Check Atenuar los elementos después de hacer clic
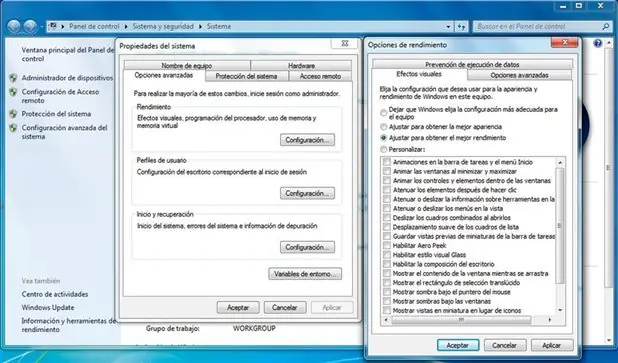This screenshot has width=618, height=363. pos(387,190)
